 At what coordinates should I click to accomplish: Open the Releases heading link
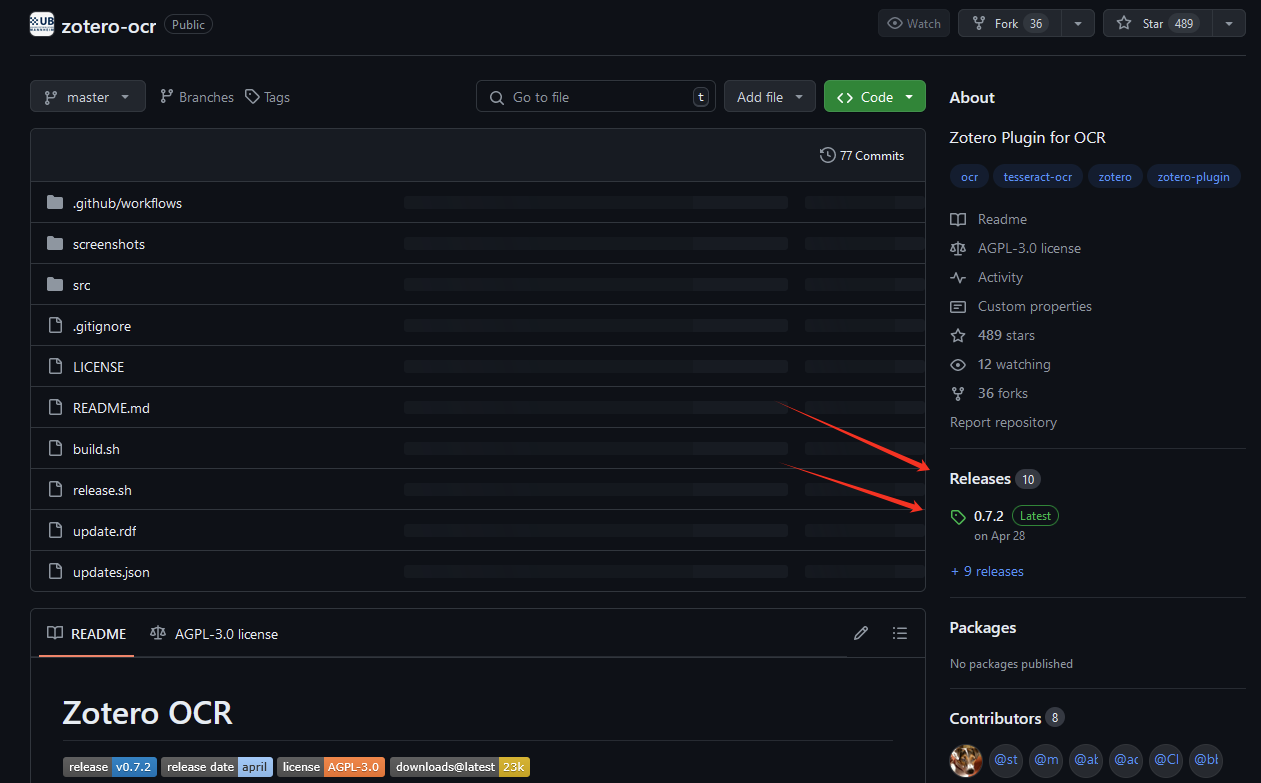pyautogui.click(x=994, y=479)
